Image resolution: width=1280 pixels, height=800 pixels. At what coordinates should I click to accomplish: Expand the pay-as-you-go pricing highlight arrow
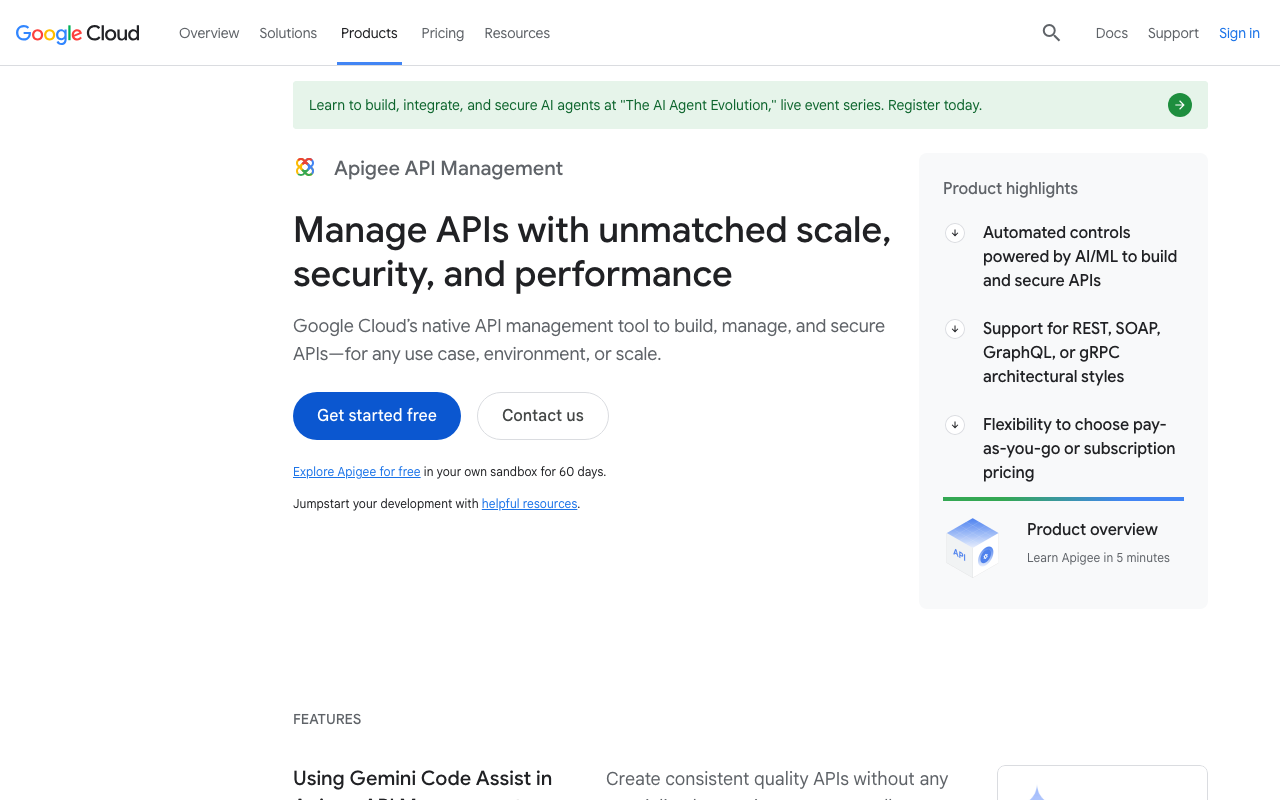click(x=955, y=425)
